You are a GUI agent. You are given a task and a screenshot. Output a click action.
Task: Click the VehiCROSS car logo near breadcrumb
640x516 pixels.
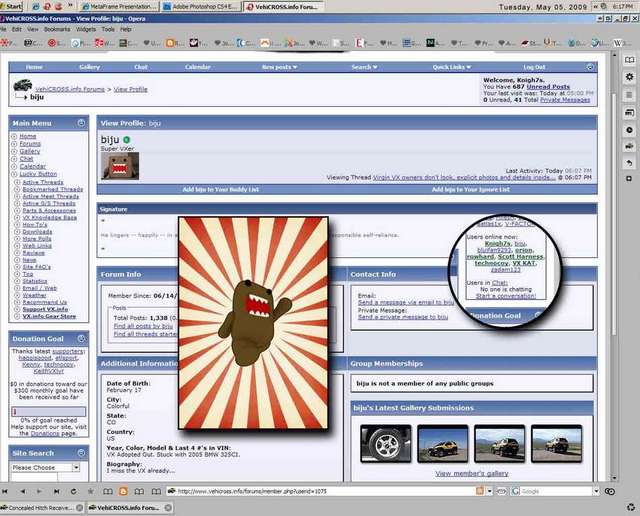[23, 85]
